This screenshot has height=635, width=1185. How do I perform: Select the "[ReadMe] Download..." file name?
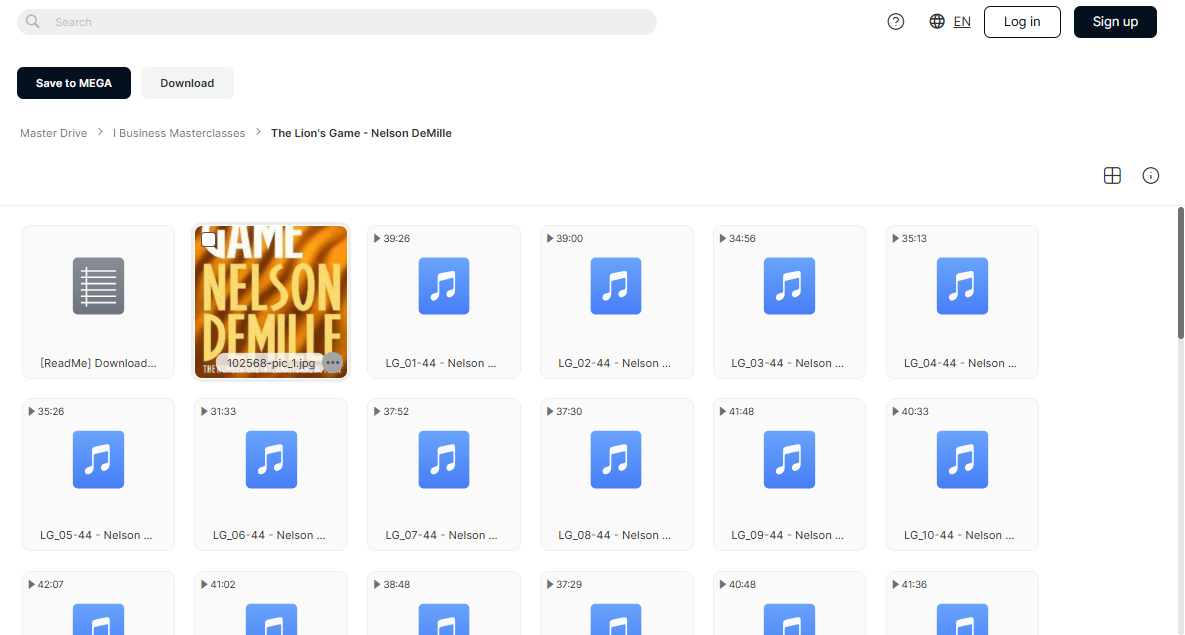98,363
